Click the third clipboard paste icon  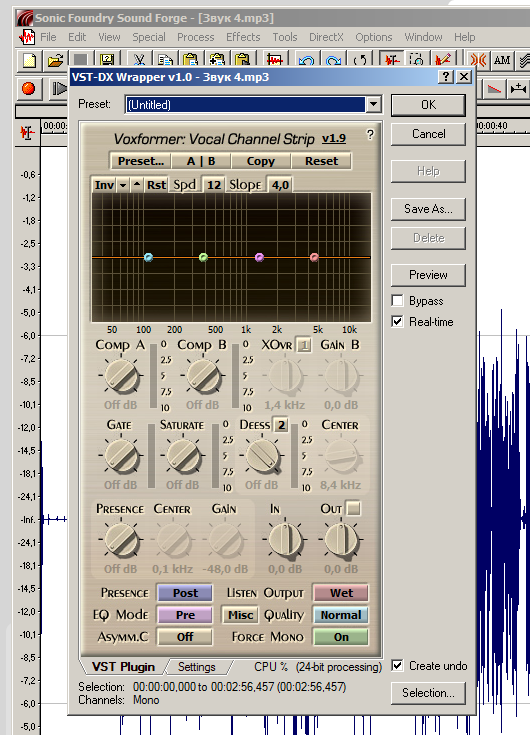coord(242,60)
